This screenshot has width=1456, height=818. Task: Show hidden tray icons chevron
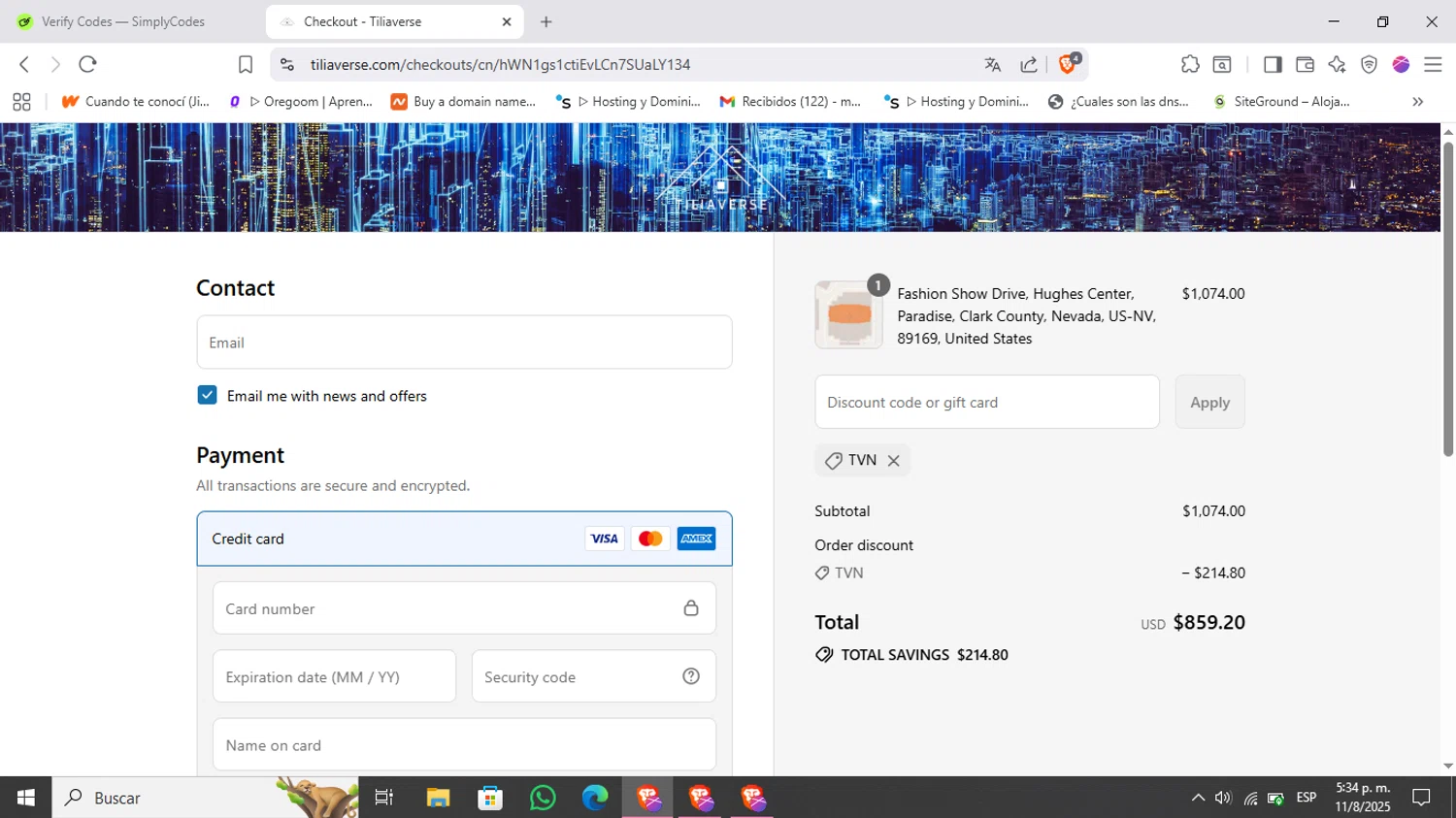1198,798
